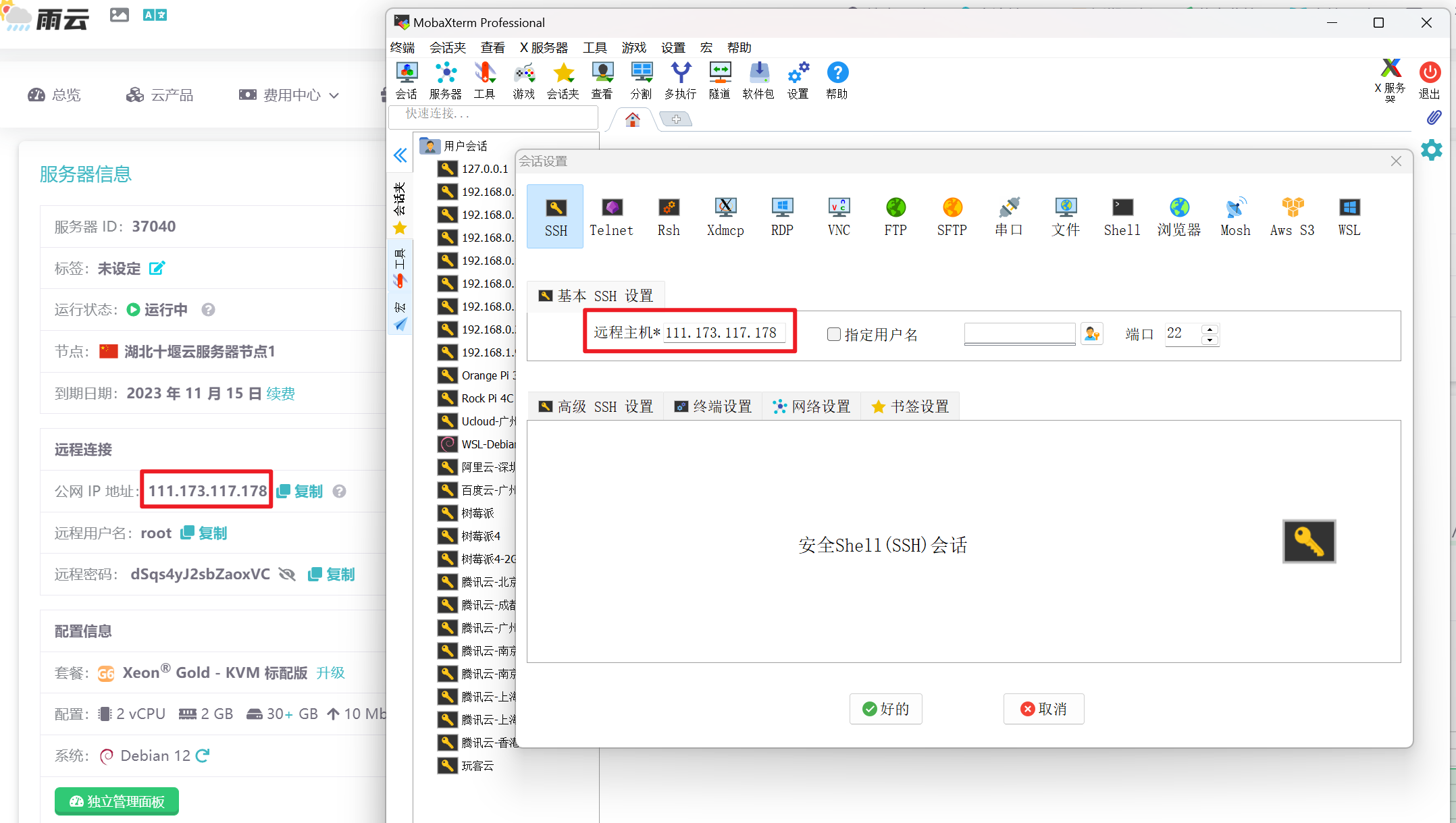Image resolution: width=1456 pixels, height=823 pixels.
Task: Choose the WSL session icon
Action: click(1349, 215)
